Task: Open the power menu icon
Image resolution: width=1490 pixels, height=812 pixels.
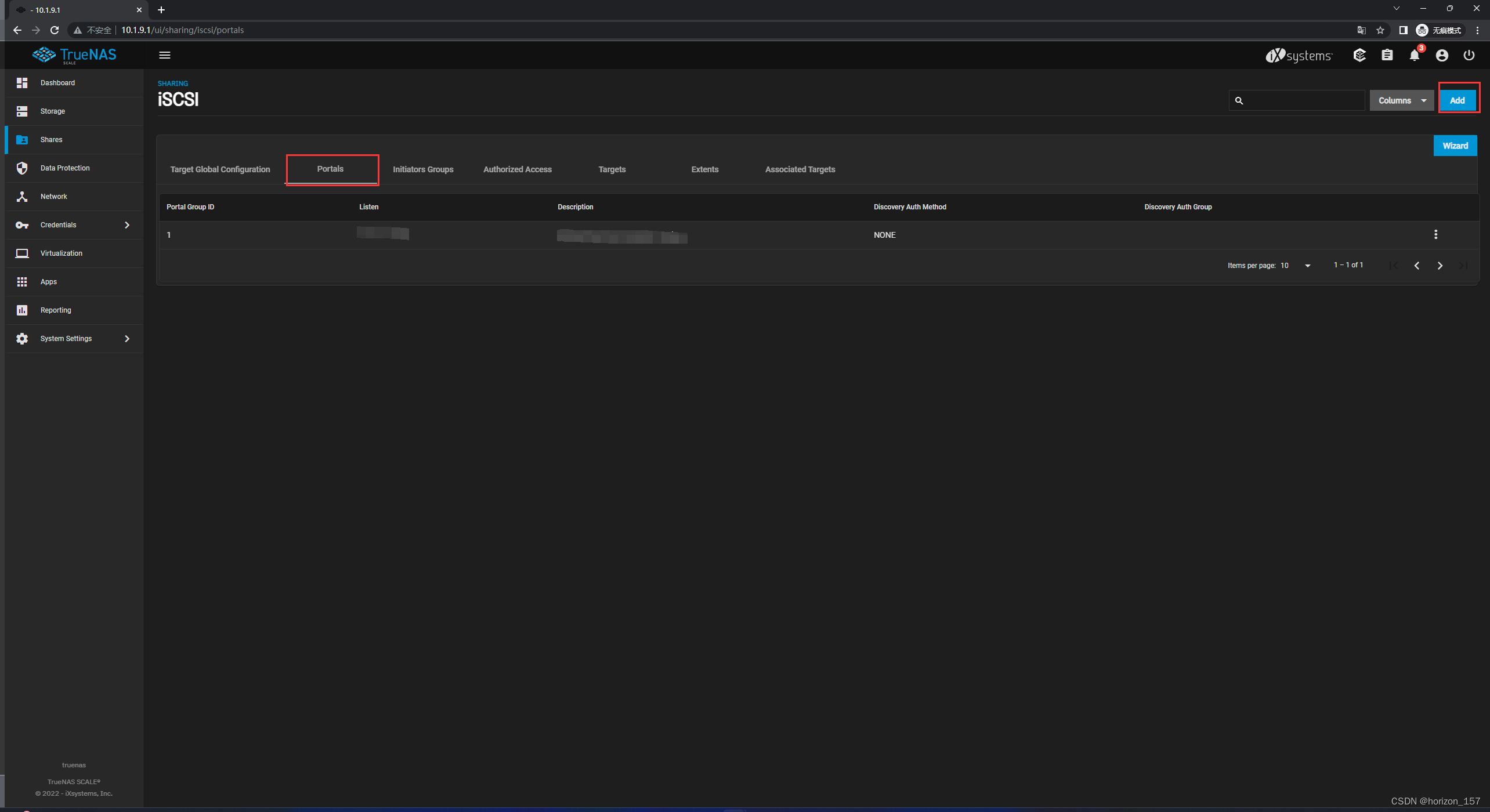Action: 1469,55
